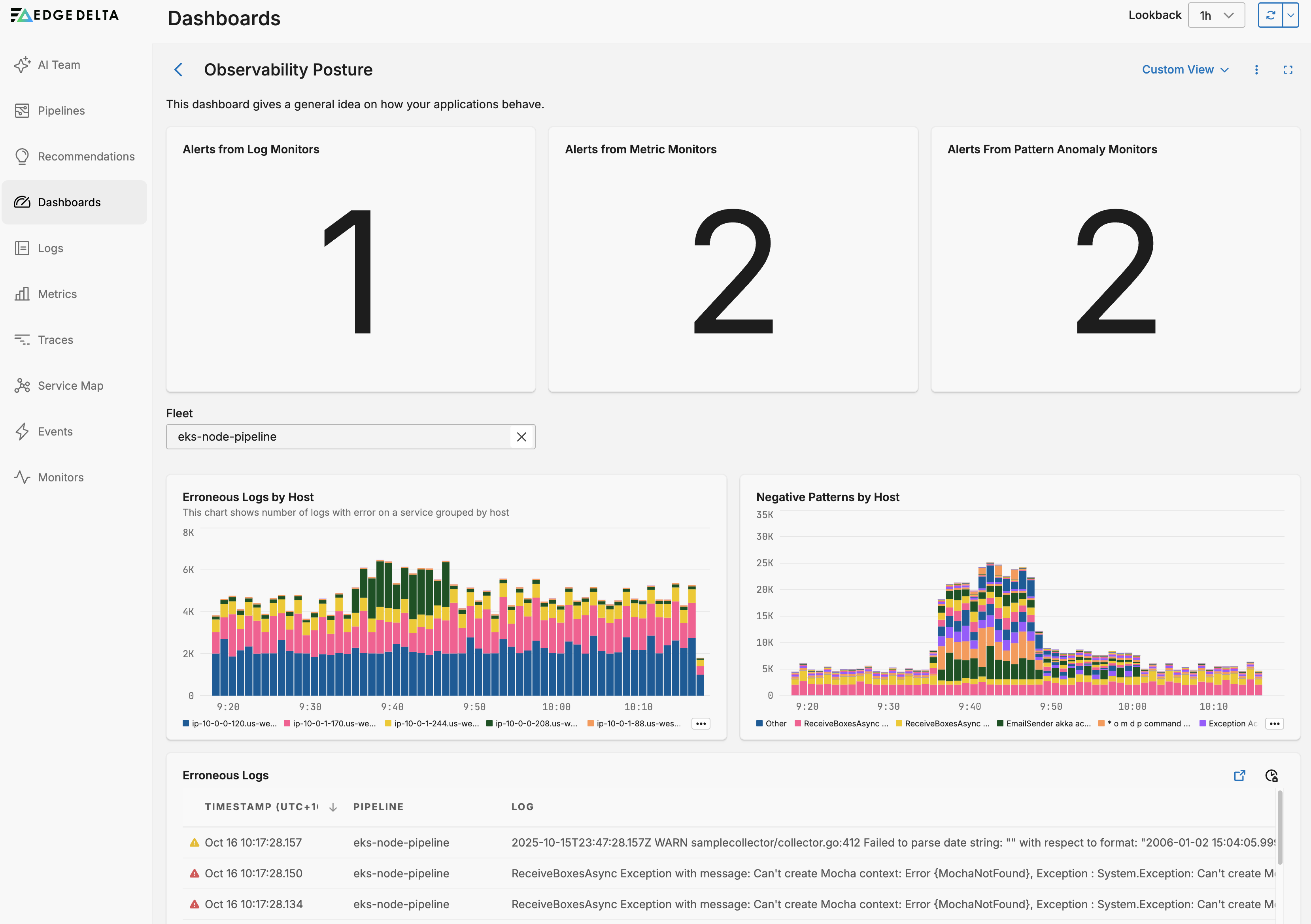1311x924 pixels.
Task: Show more legend items in Negative Patterns chart
Action: pyautogui.click(x=1275, y=724)
